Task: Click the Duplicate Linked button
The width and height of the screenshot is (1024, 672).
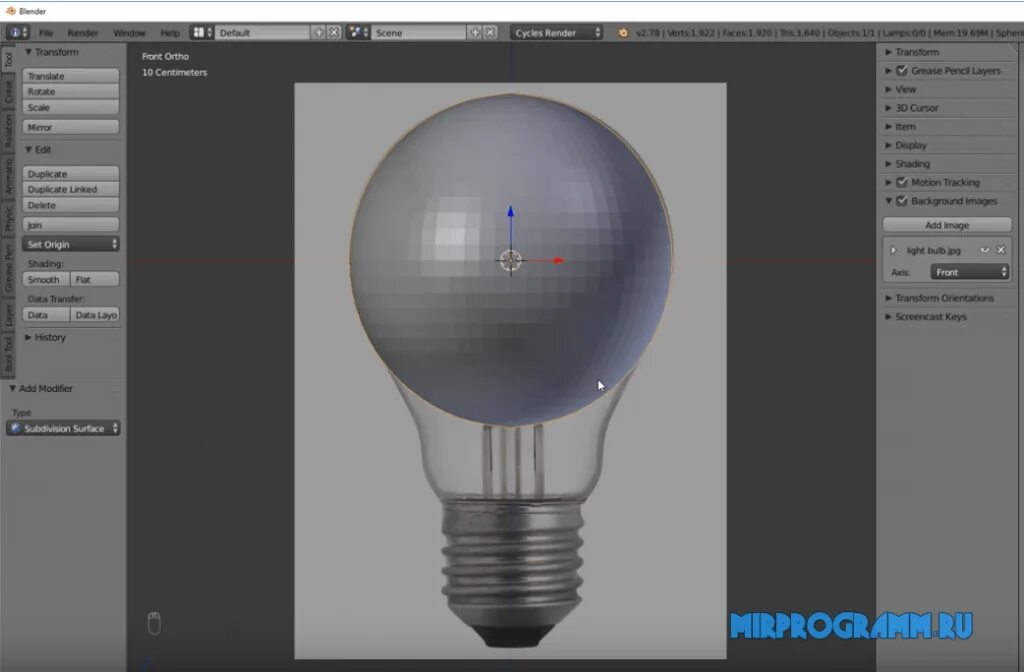Action: [71, 189]
